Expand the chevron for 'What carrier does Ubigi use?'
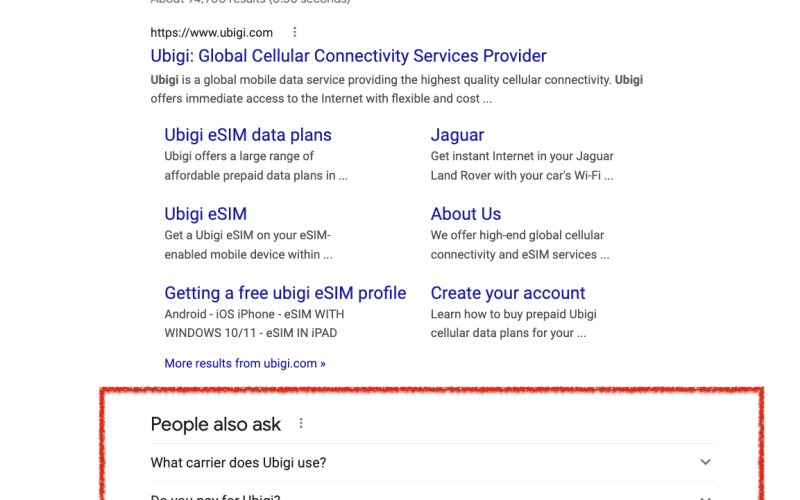 point(705,462)
